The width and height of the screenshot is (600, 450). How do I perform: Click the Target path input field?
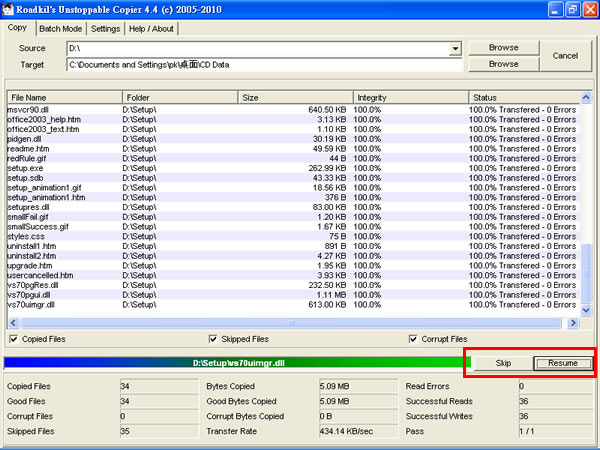click(x=264, y=65)
